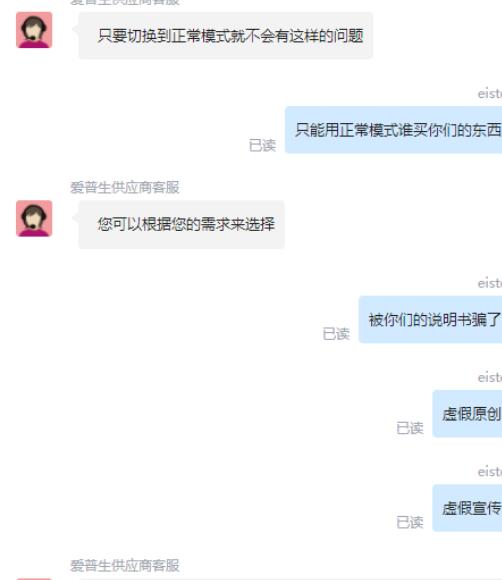This screenshot has width=502, height=580.
Task: Click 已读 status next to 虚假原创
Action: pos(410,428)
